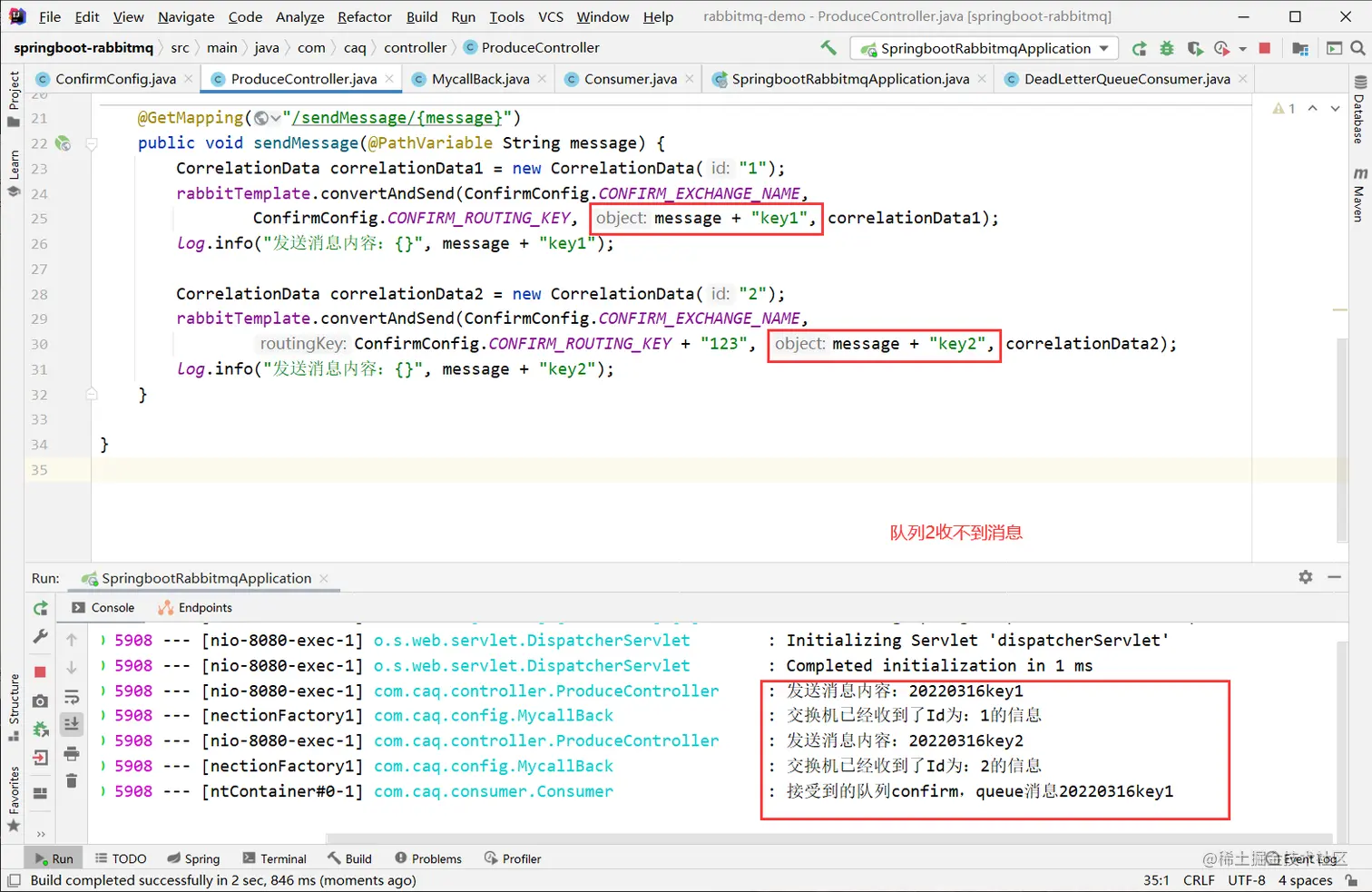Toggle Soft-Wrap in the console
Image resolution: width=1372 pixels, height=892 pixels.
(x=72, y=697)
